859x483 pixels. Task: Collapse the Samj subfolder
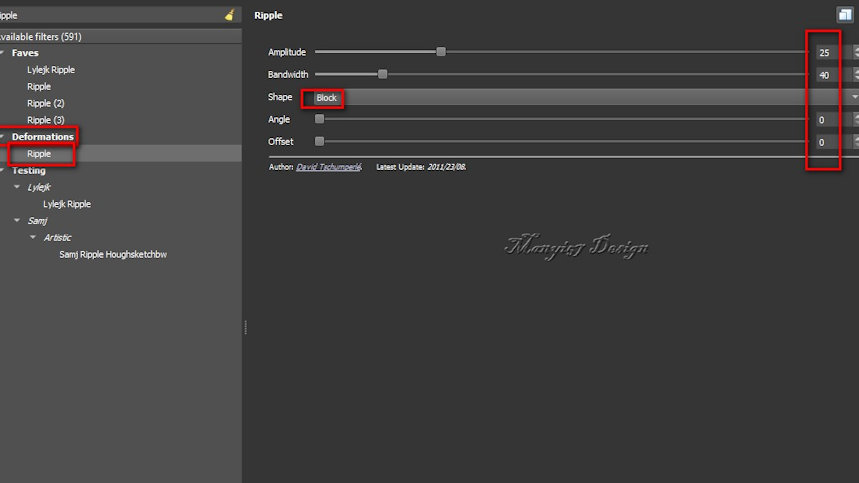click(x=17, y=221)
